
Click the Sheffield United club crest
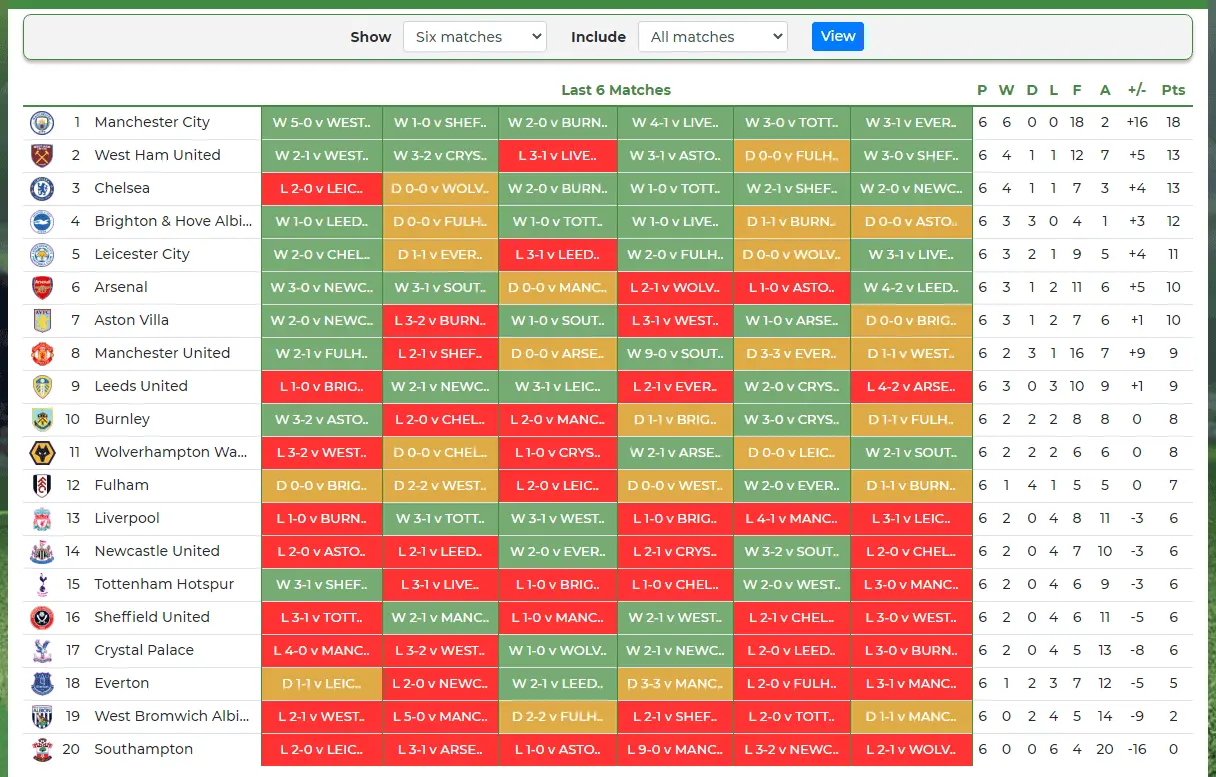[42, 618]
